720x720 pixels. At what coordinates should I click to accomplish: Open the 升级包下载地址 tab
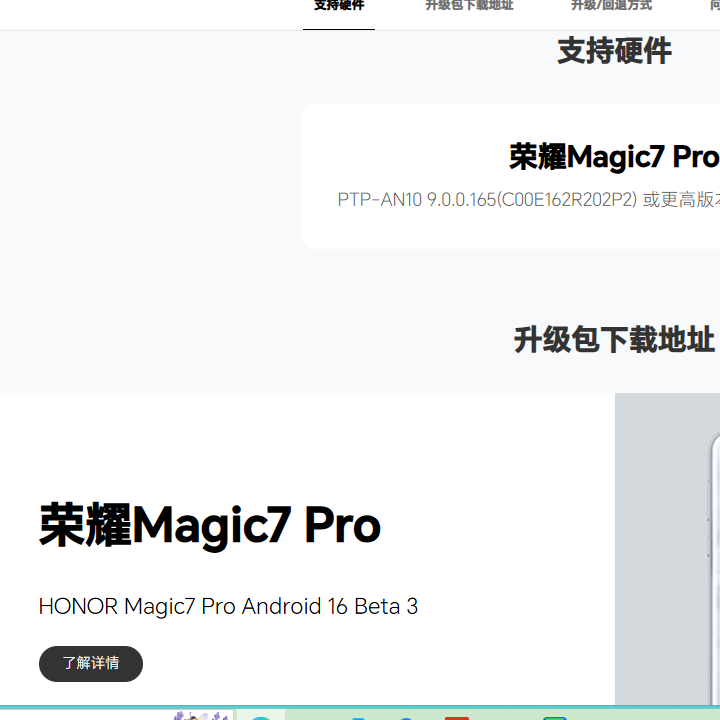point(469,6)
